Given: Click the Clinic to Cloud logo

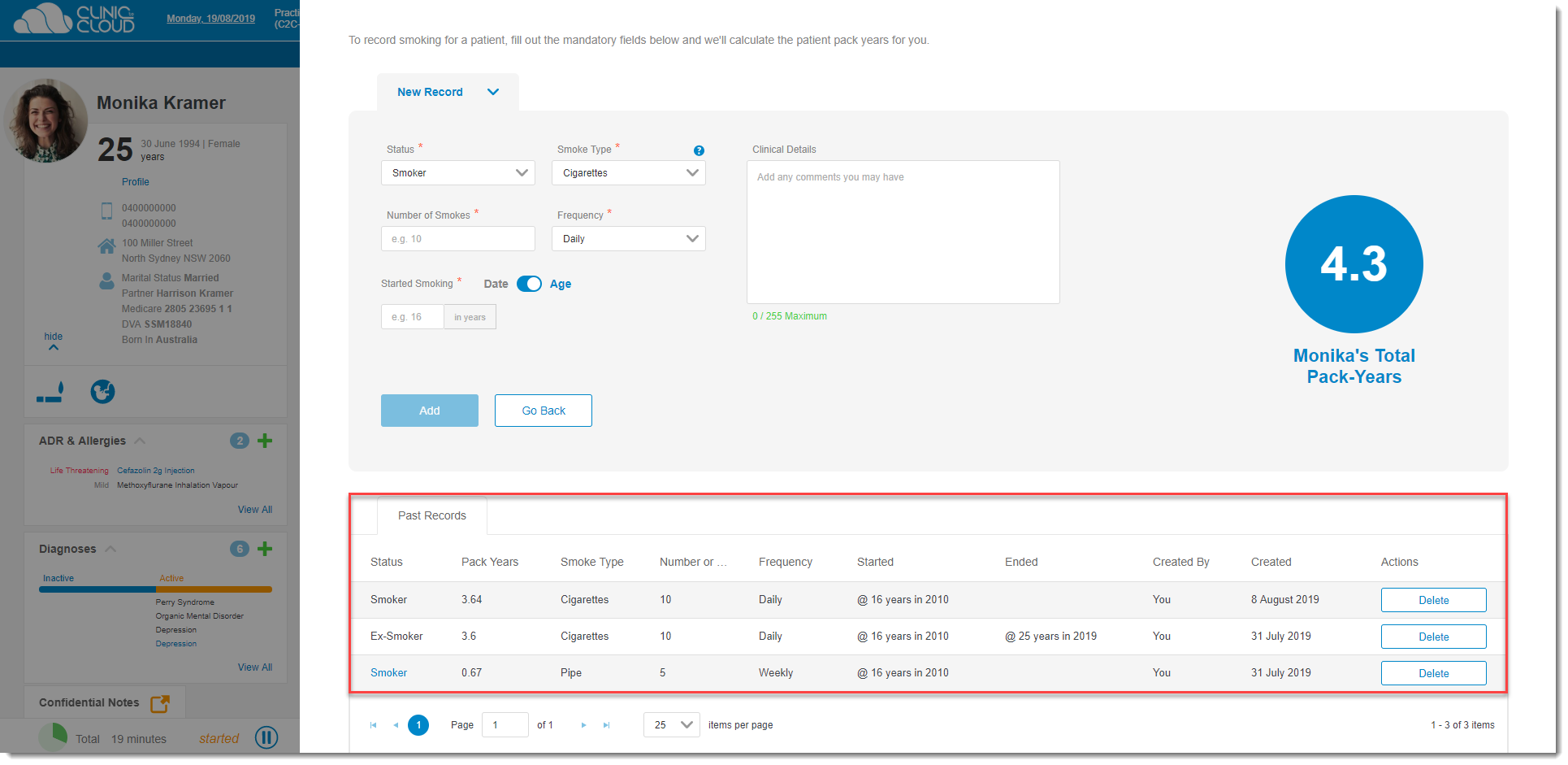Looking at the screenshot, I should (74, 18).
